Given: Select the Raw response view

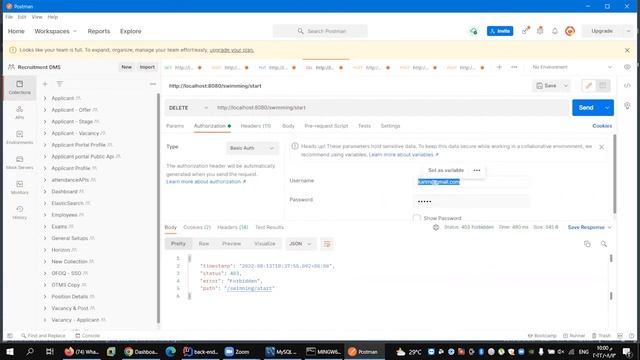Looking at the screenshot, I should coord(204,244).
